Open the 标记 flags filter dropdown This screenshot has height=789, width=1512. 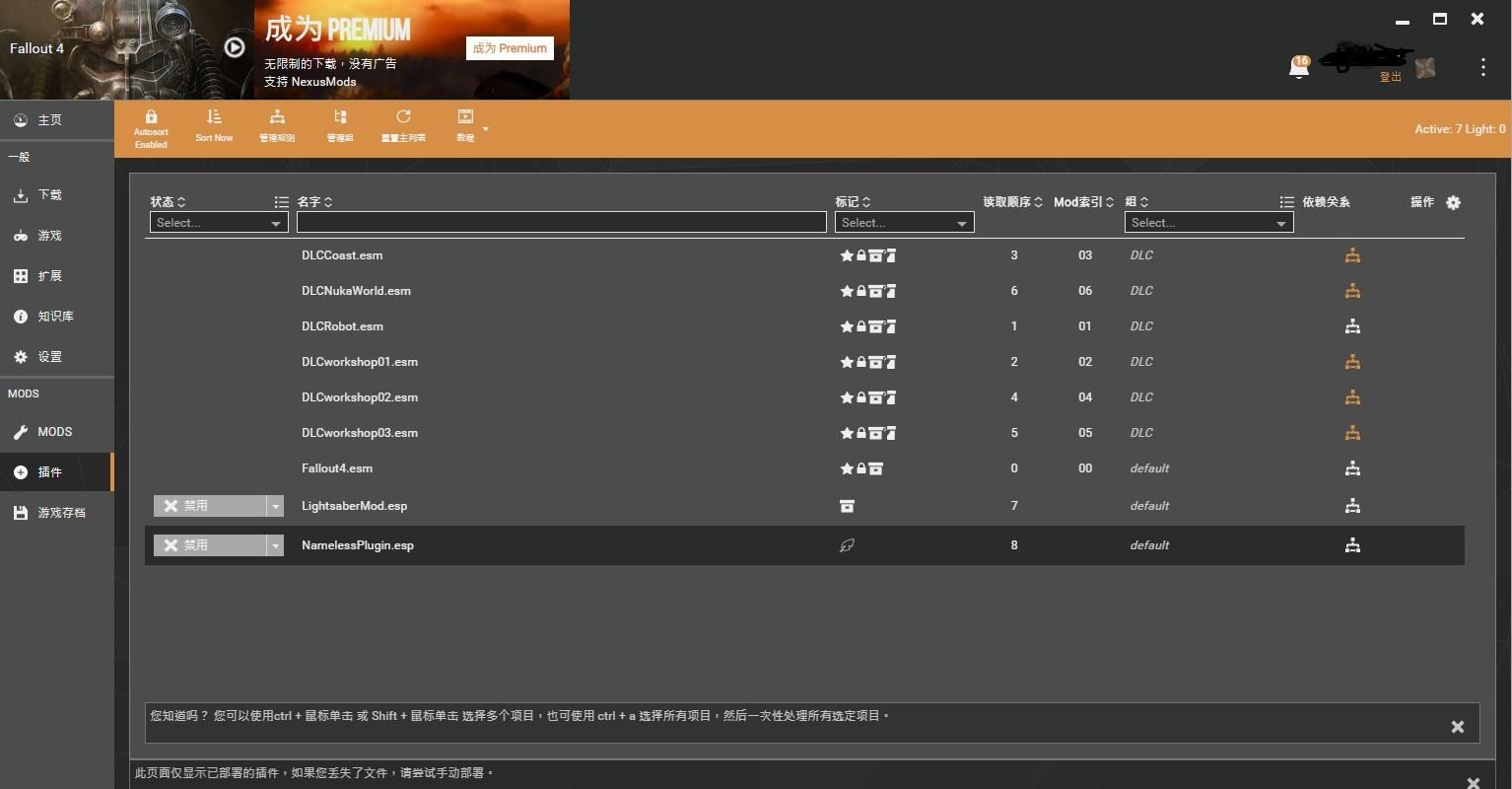(x=904, y=223)
